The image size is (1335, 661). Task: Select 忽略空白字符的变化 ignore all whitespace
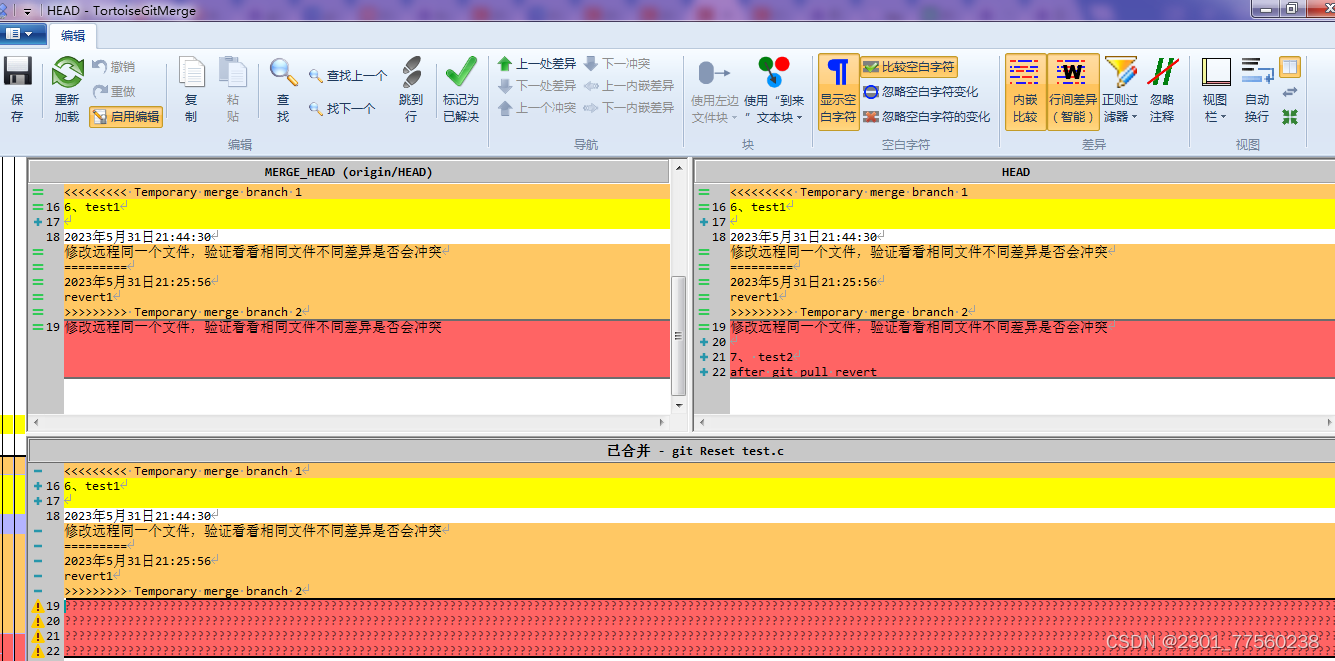coord(927,117)
